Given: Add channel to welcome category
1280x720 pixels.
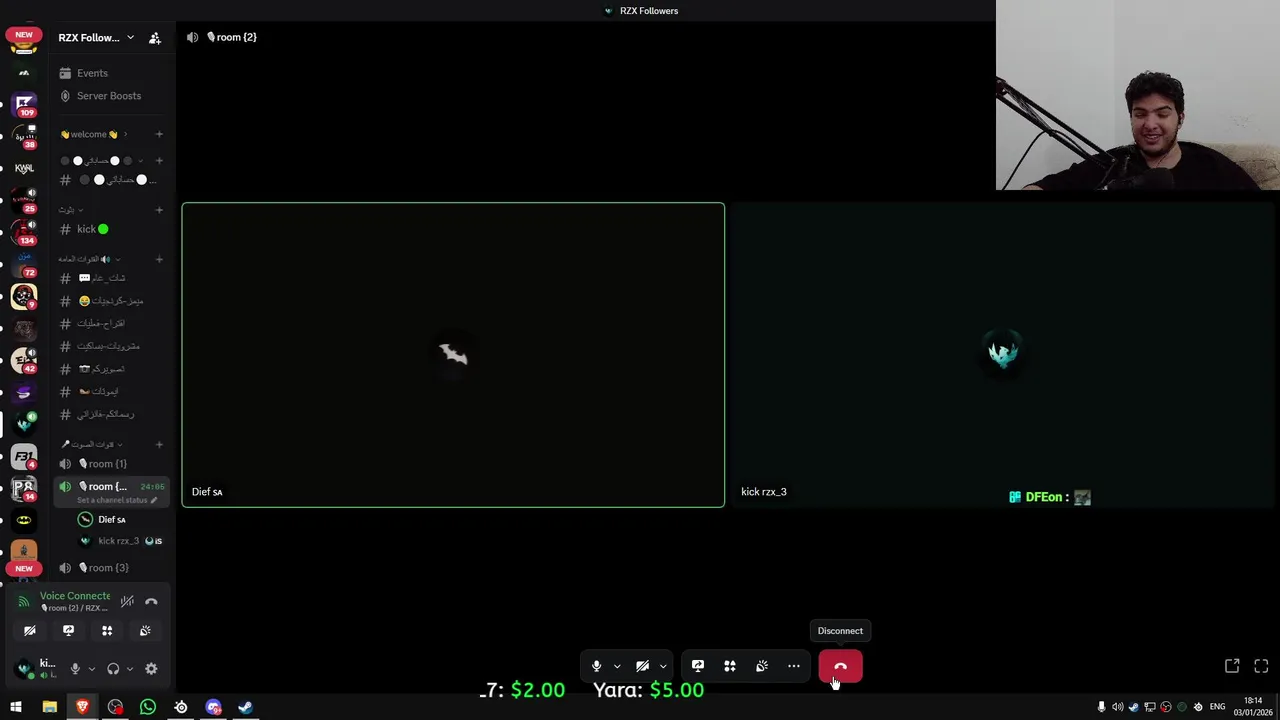Looking at the screenshot, I should click(x=159, y=134).
